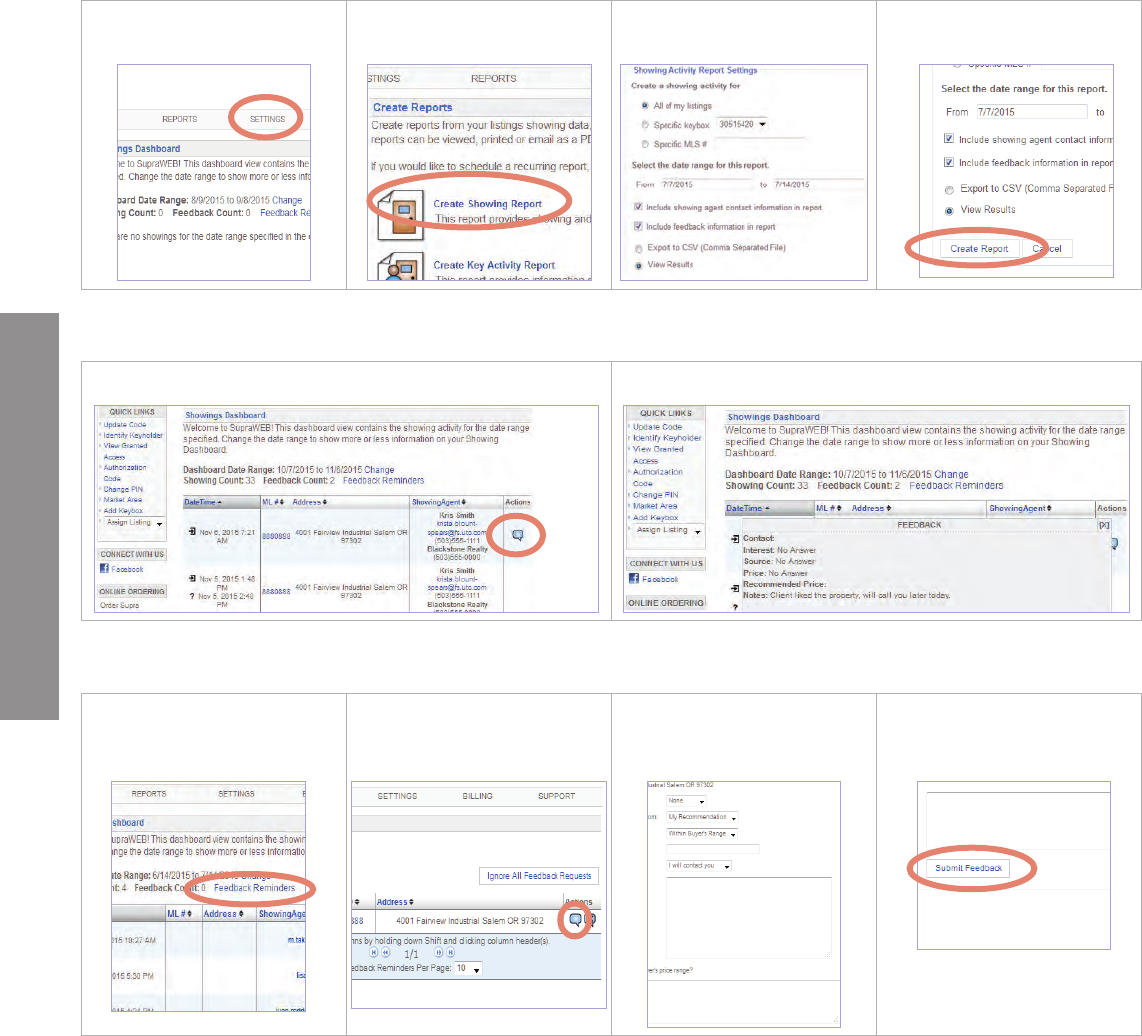Viewport: 1142px width, 1036px height.
Task: Open the Feedback Reminders Per Page 10 dropdown
Action: (x=468, y=968)
